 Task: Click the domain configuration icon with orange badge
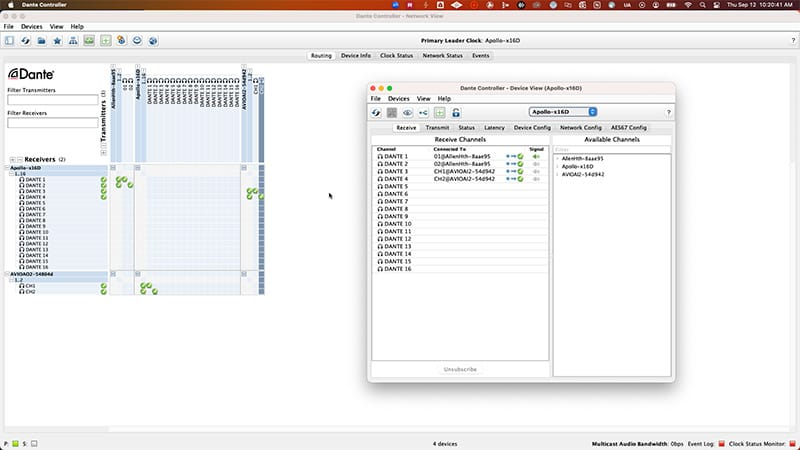click(x=121, y=40)
